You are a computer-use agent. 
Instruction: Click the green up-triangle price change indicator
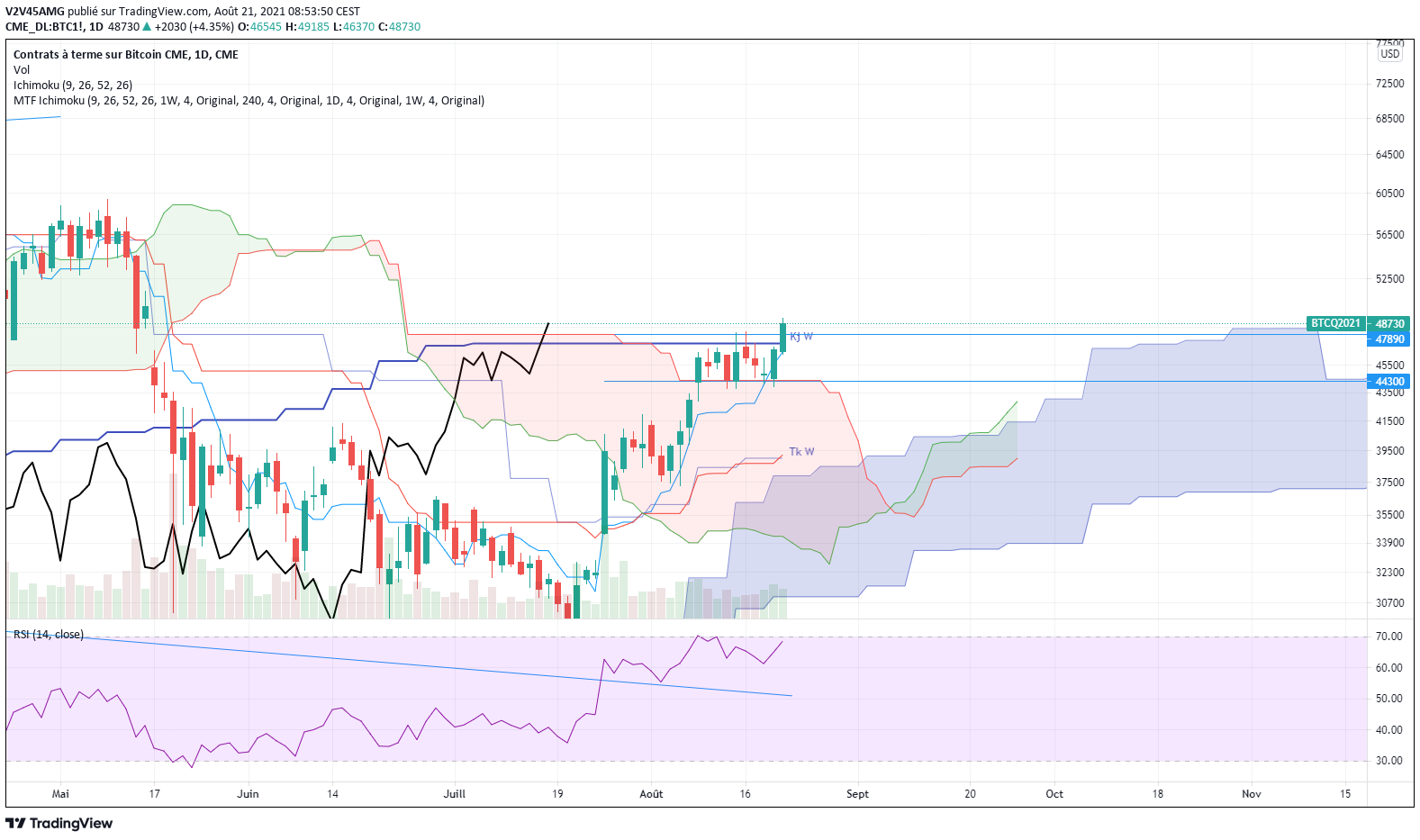coord(147,27)
